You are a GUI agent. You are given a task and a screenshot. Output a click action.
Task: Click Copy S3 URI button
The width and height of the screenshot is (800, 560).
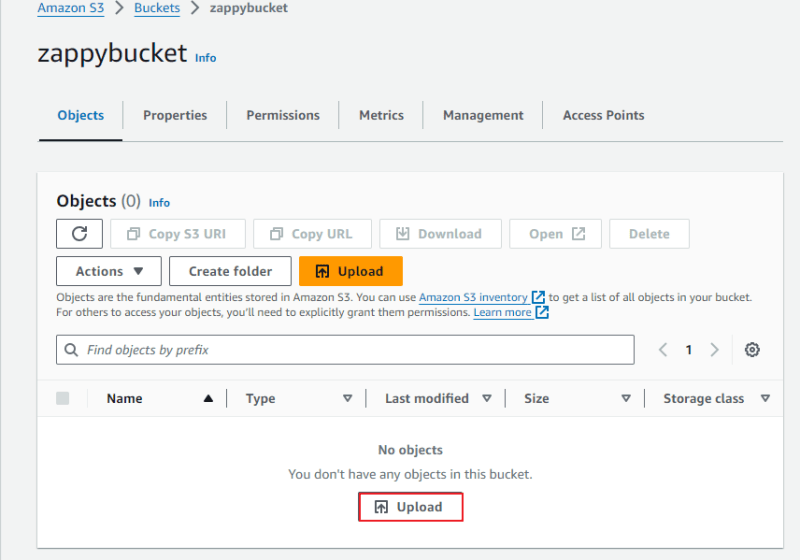[x=178, y=234]
